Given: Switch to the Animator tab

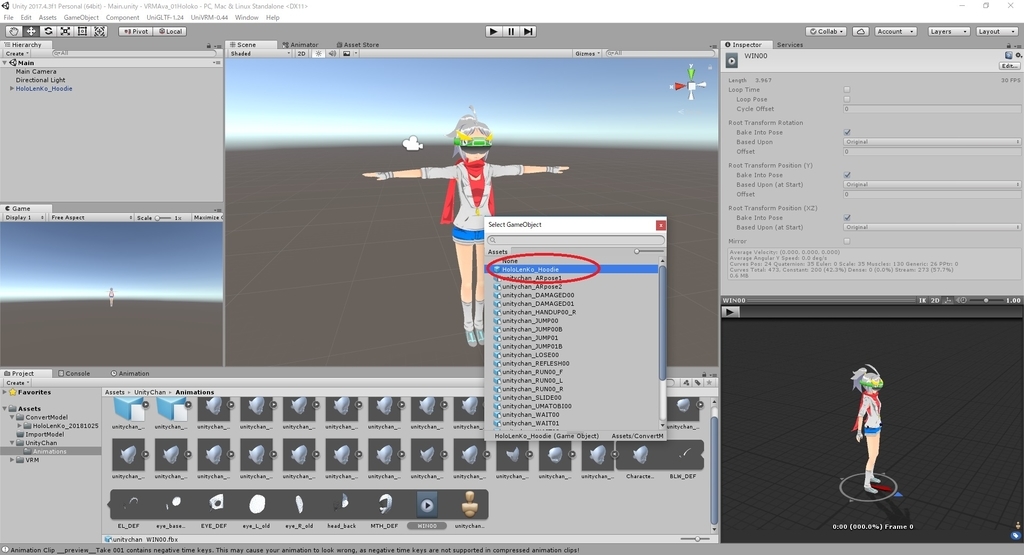Looking at the screenshot, I should (x=300, y=45).
